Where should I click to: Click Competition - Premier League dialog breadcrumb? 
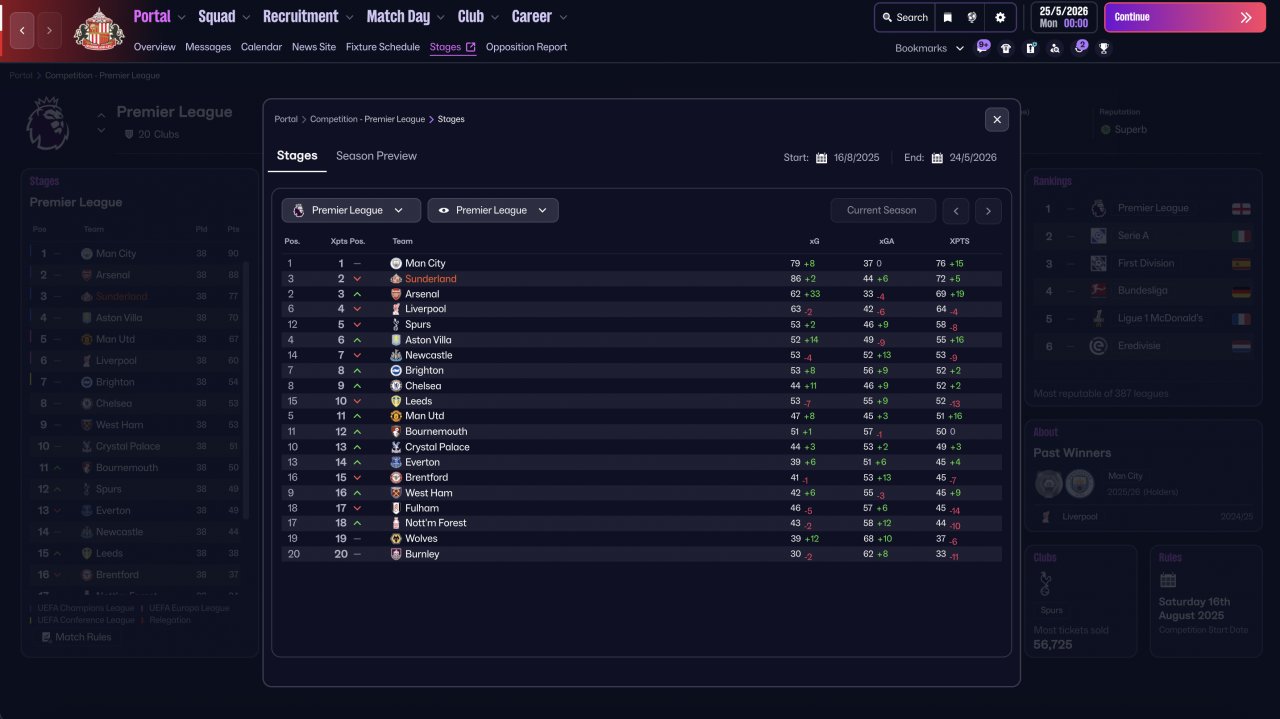pyautogui.click(x=367, y=119)
